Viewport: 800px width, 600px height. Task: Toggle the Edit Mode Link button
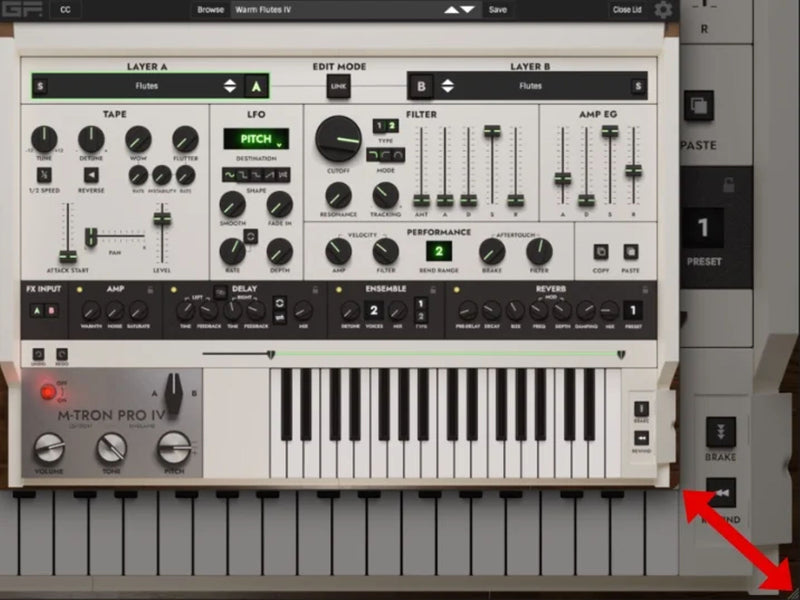[339, 88]
